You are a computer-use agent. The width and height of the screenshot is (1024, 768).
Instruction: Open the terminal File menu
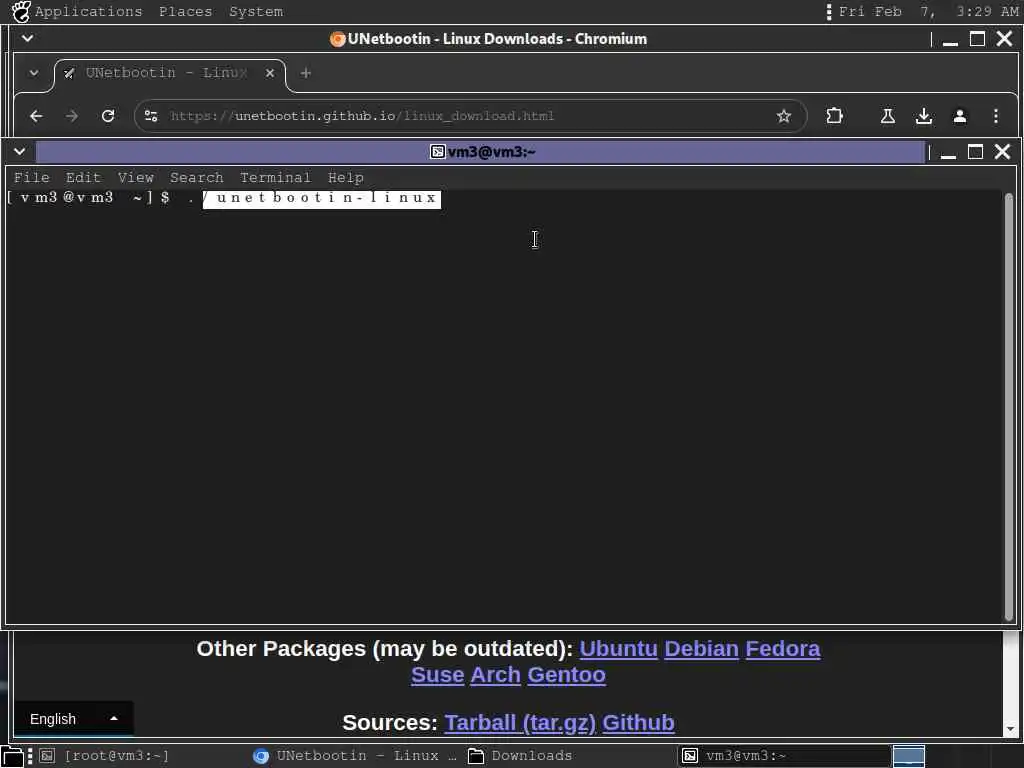[x=31, y=178]
